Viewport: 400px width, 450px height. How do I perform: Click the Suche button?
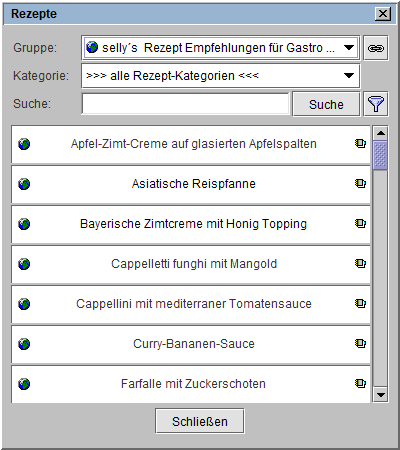click(x=326, y=104)
